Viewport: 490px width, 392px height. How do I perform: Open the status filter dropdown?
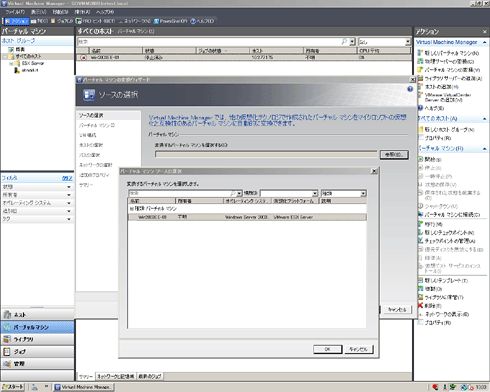69,187
